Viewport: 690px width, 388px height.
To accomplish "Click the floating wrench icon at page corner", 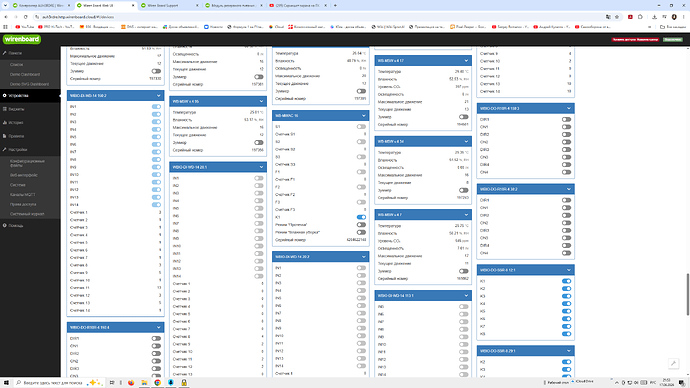I will pyautogui.click(x=673, y=363).
